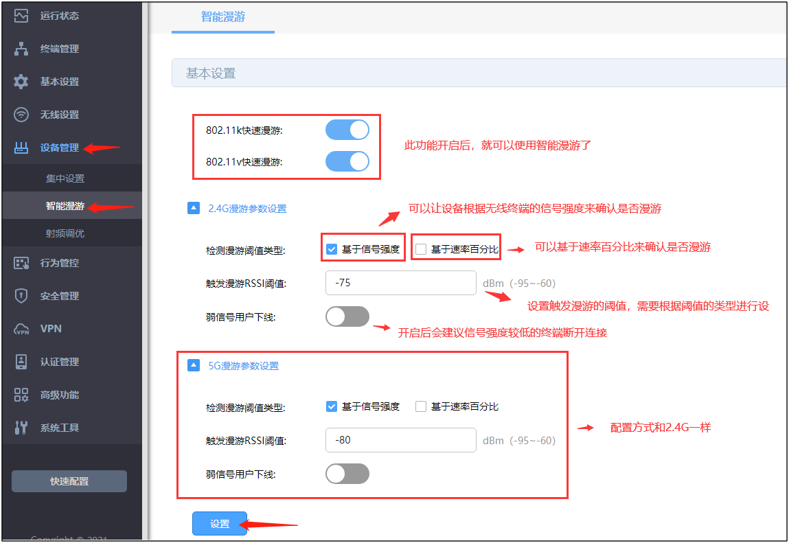Open the 集中设置 submenu item
This screenshot has height=543, width=789.
click(65, 179)
